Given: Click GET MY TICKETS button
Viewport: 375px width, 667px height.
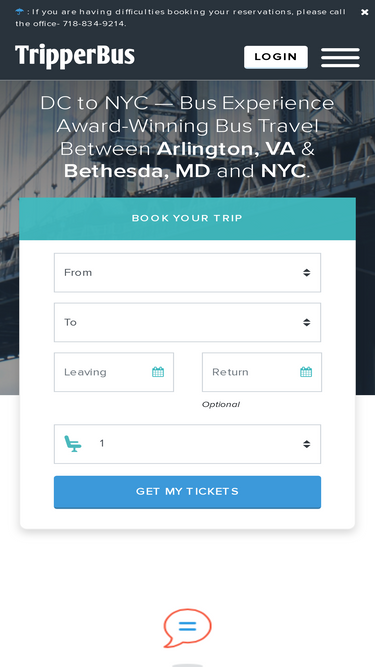Looking at the screenshot, I should 188,492.
